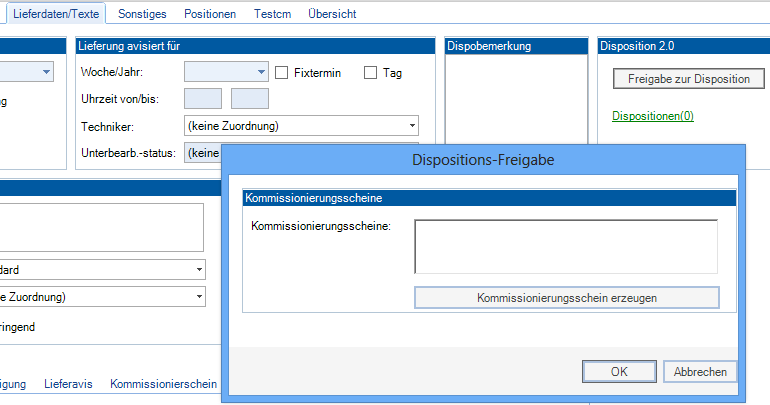The width and height of the screenshot is (770, 405).
Task: Select the Übersicht tab
Action: coord(332,15)
